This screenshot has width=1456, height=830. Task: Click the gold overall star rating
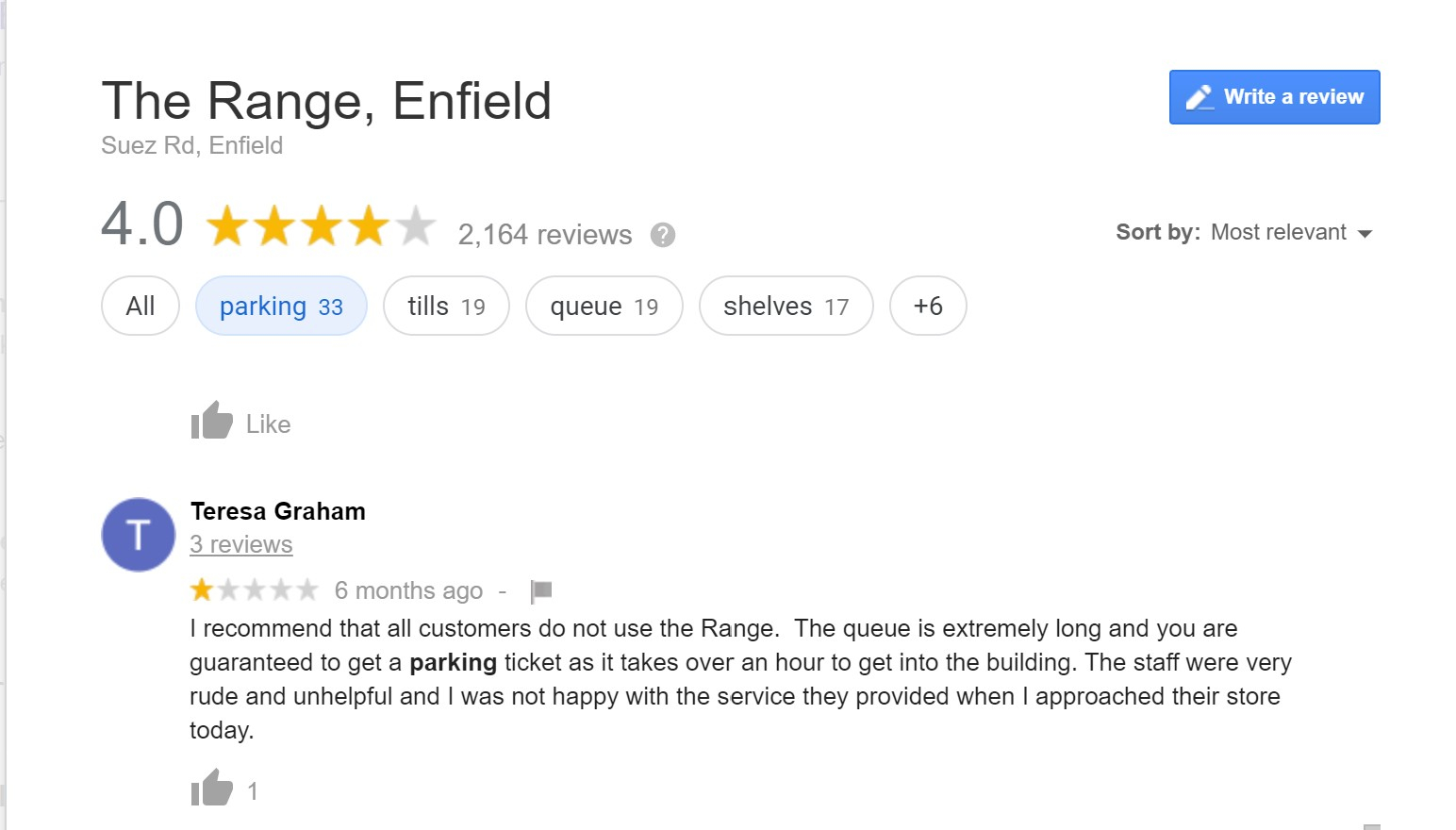pos(321,227)
